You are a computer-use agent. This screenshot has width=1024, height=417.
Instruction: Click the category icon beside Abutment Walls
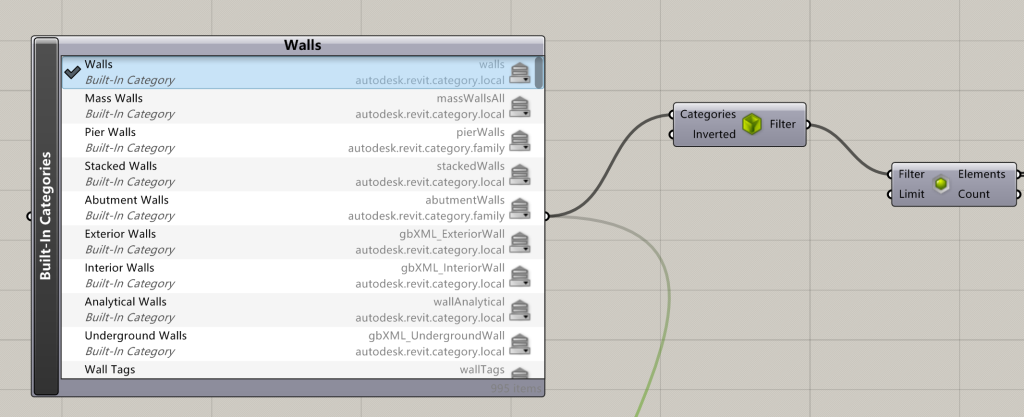tap(520, 208)
